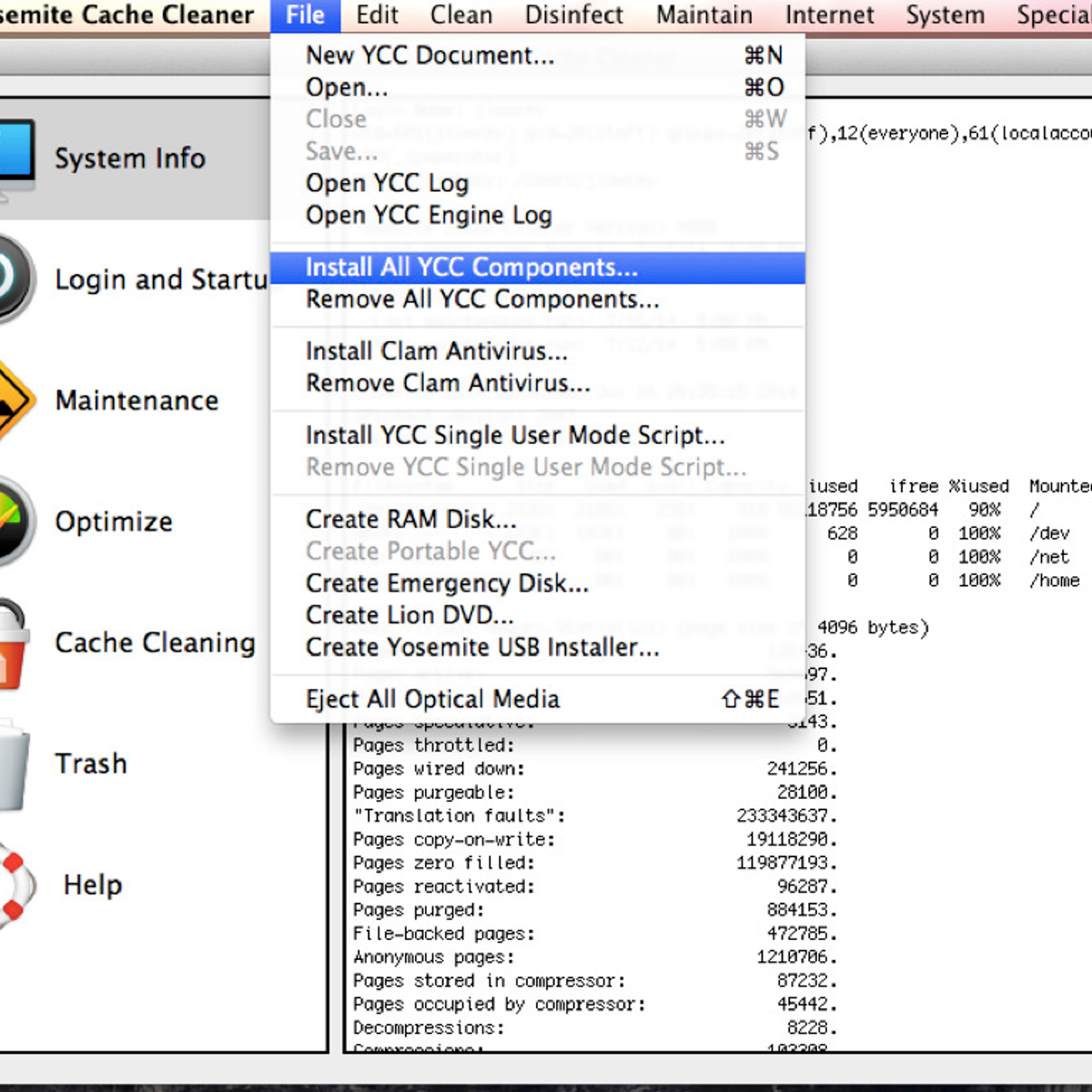Image resolution: width=1092 pixels, height=1092 pixels.
Task: Choose Install All YCC Components
Action: [x=538, y=268]
